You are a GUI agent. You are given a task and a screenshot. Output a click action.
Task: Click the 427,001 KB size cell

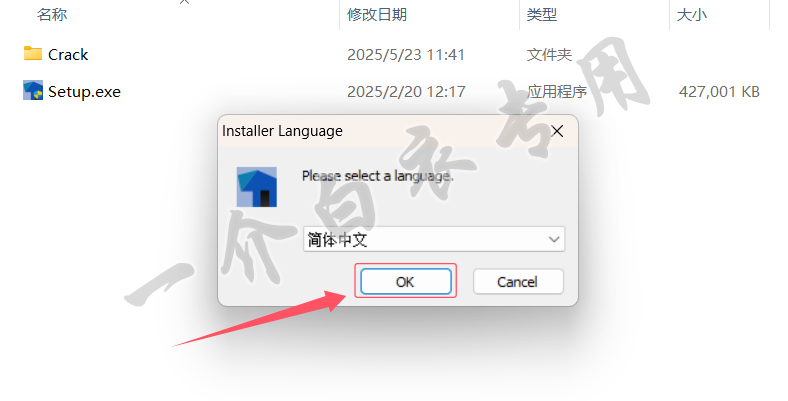[719, 91]
